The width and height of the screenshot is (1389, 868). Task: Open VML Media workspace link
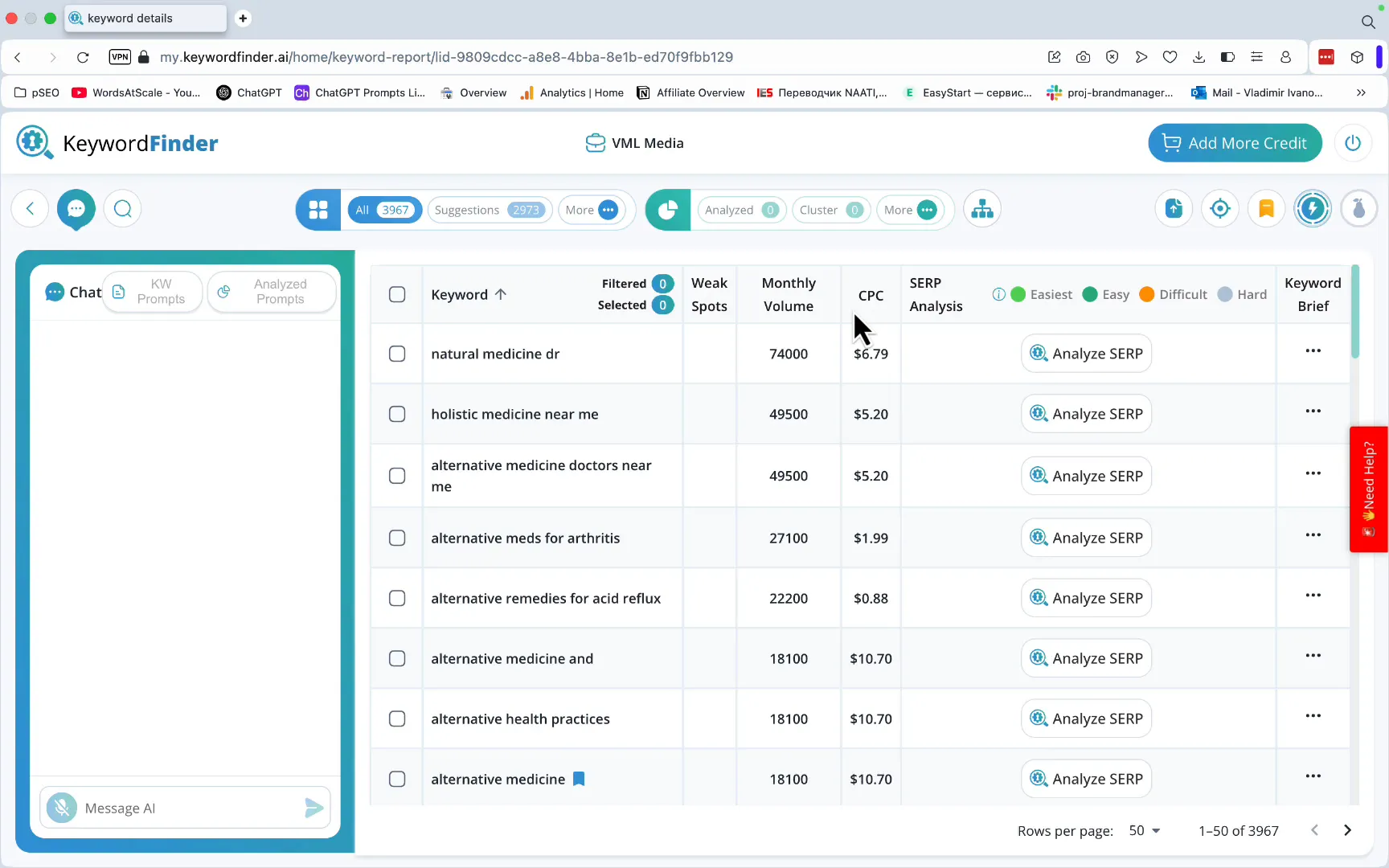tap(635, 143)
